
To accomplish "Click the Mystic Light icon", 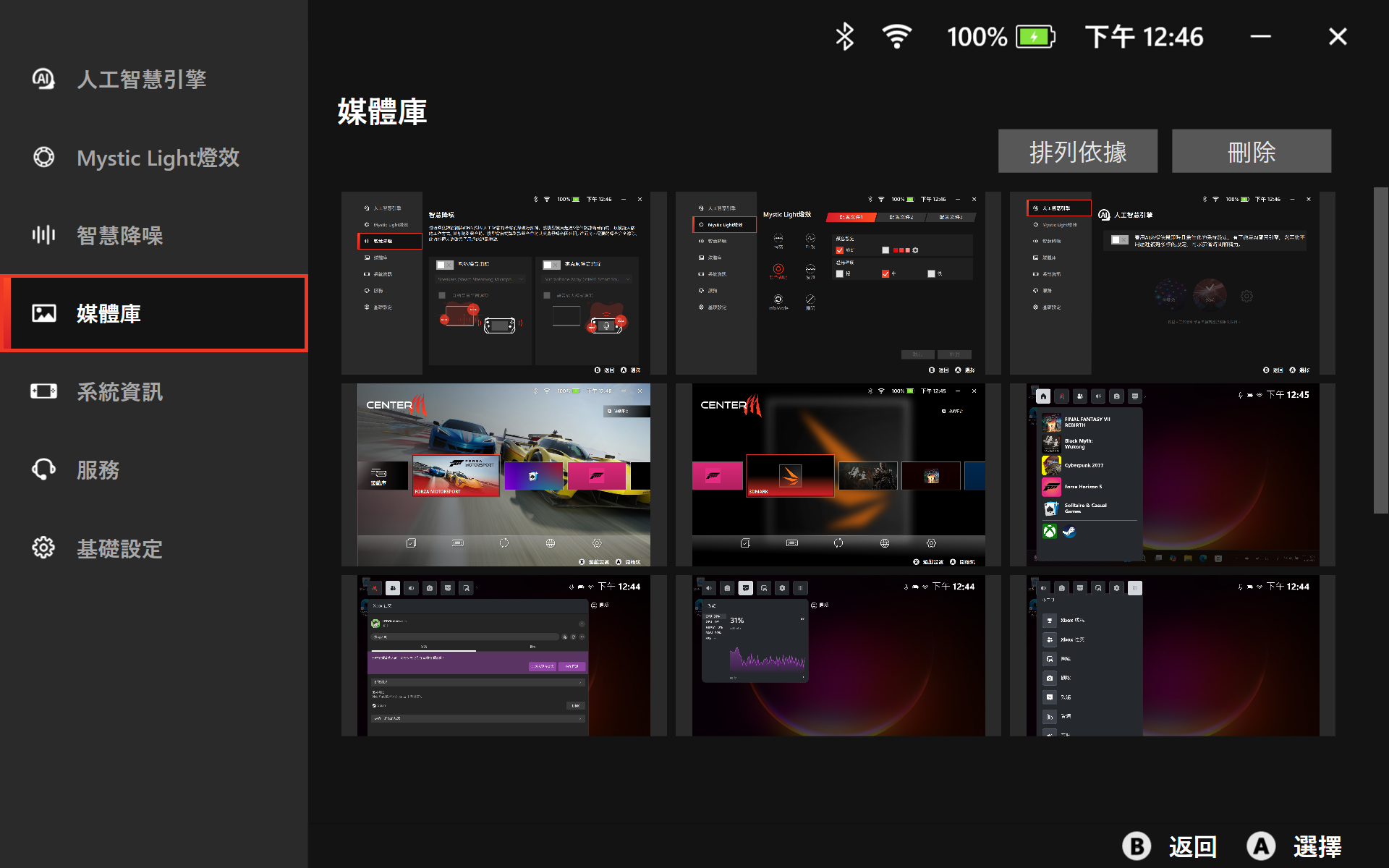I will (43, 157).
